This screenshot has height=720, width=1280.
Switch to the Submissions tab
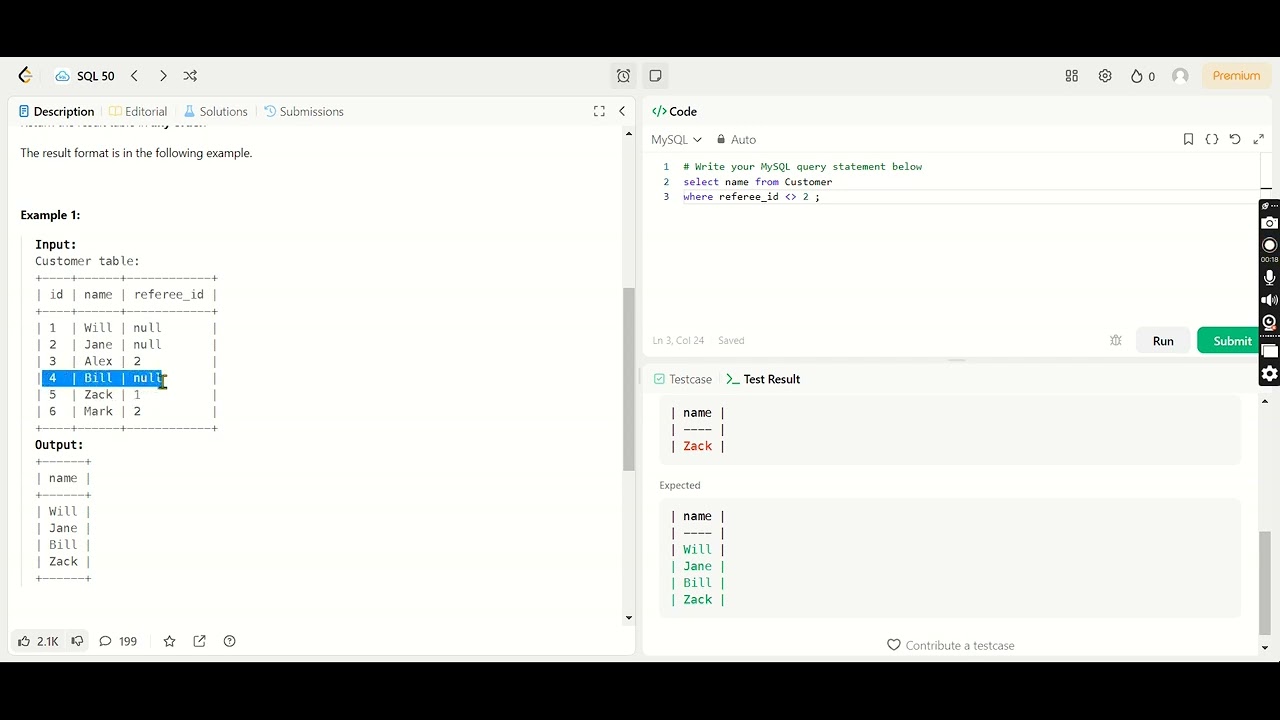[x=304, y=111]
